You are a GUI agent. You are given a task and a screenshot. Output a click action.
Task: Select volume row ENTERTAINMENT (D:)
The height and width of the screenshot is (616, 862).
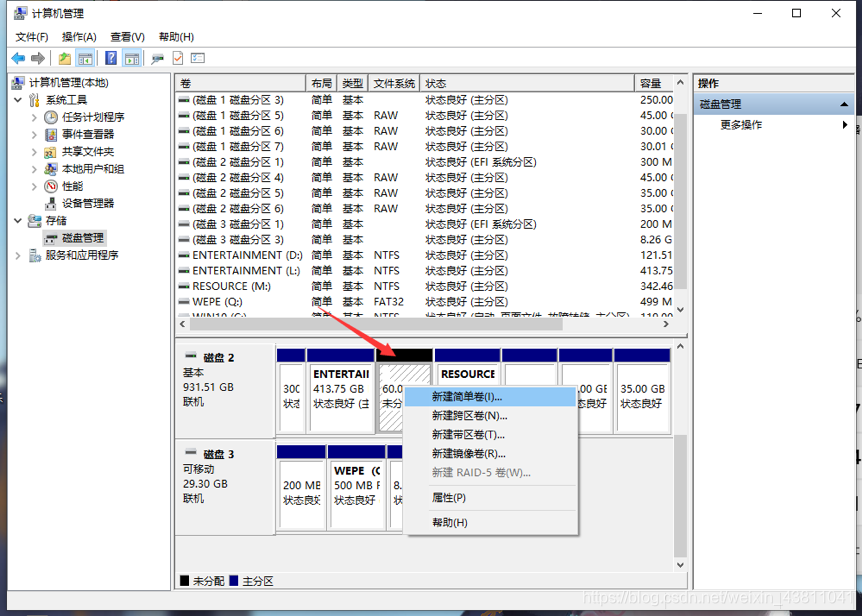pos(425,256)
